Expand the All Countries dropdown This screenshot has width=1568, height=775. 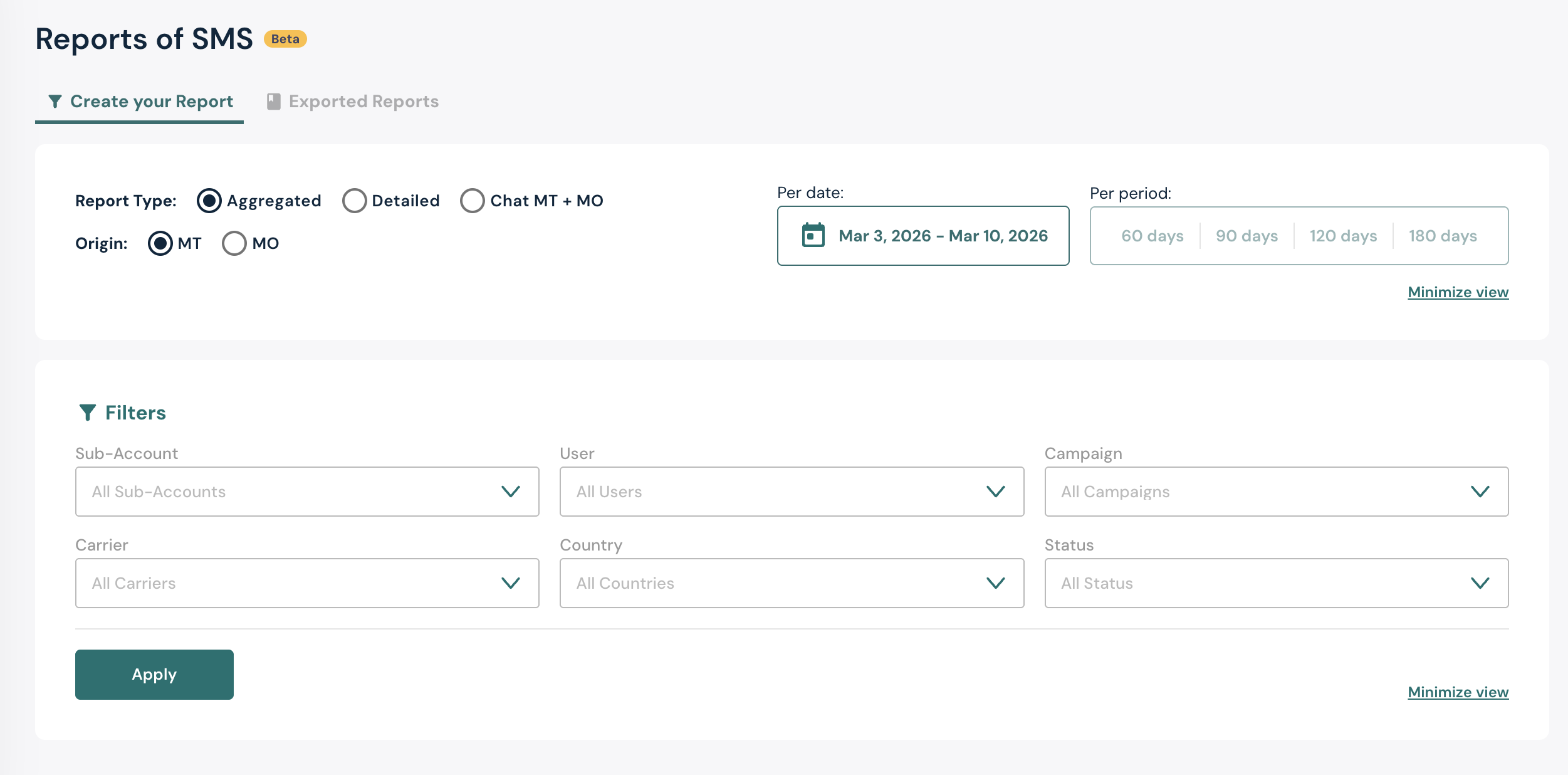tap(791, 583)
